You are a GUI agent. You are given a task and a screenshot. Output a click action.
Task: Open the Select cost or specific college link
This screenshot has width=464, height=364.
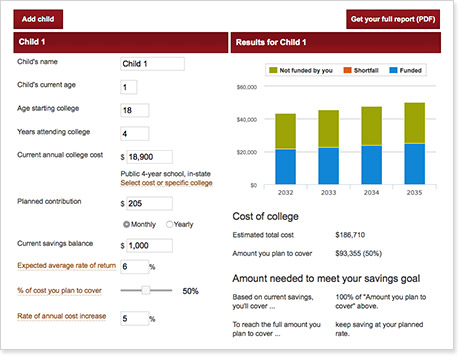[166, 183]
